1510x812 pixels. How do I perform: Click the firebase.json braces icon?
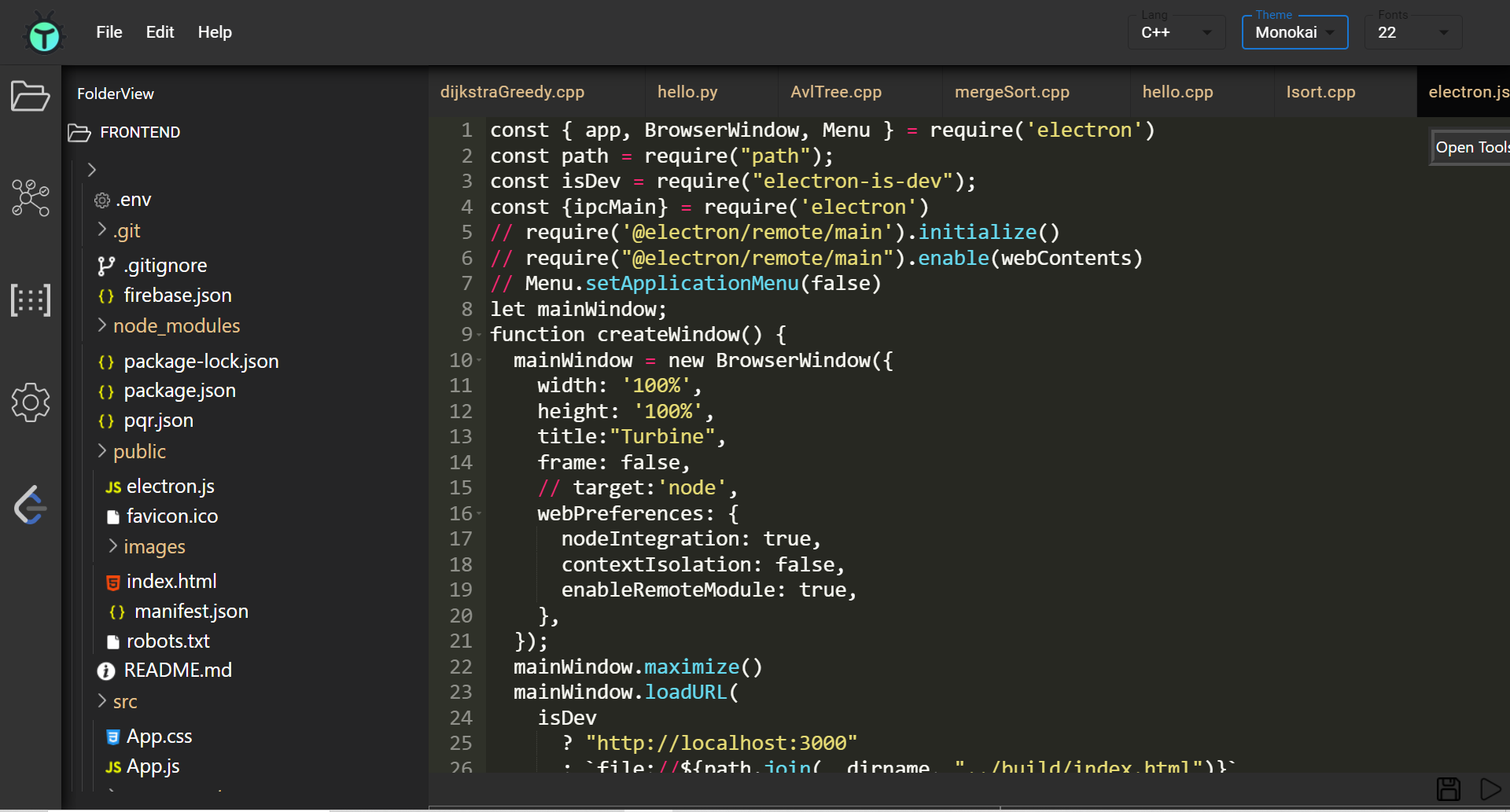(x=106, y=296)
